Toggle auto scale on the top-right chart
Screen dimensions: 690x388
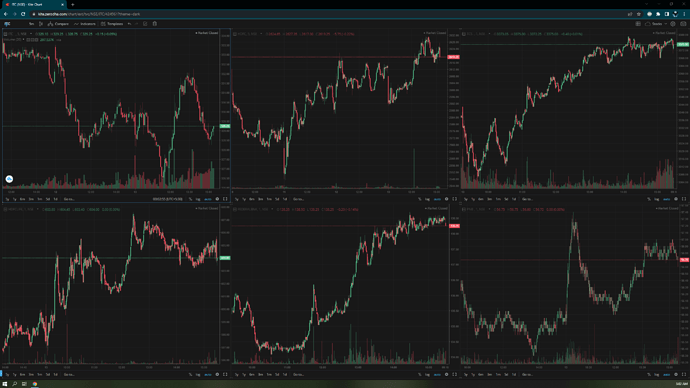666,199
